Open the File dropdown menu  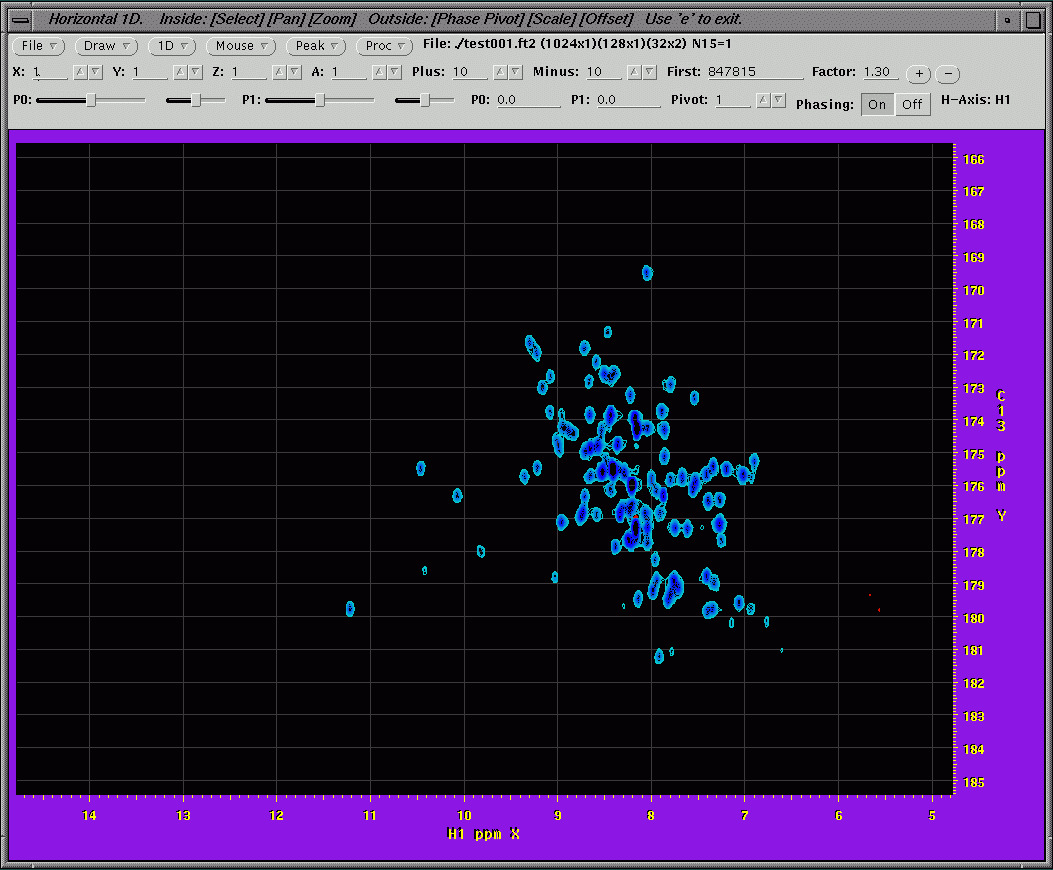(x=39, y=46)
